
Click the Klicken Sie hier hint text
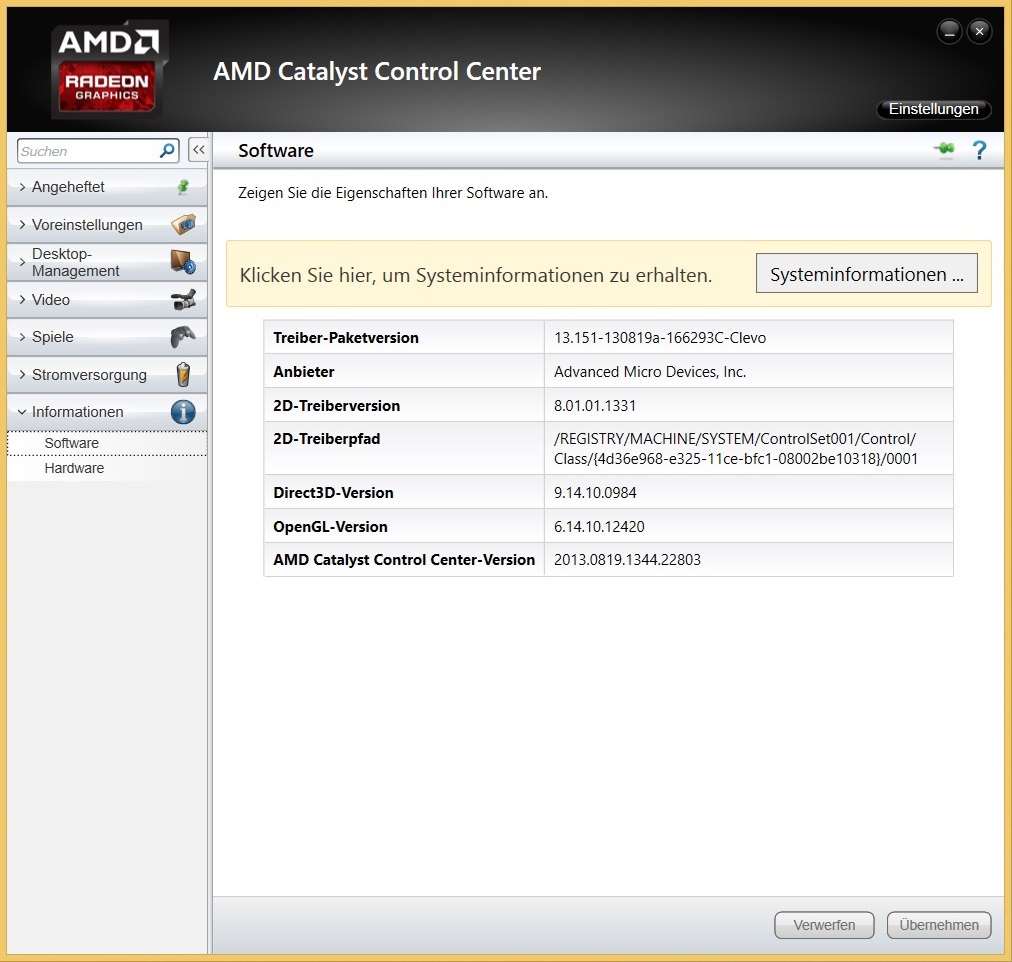[476, 276]
